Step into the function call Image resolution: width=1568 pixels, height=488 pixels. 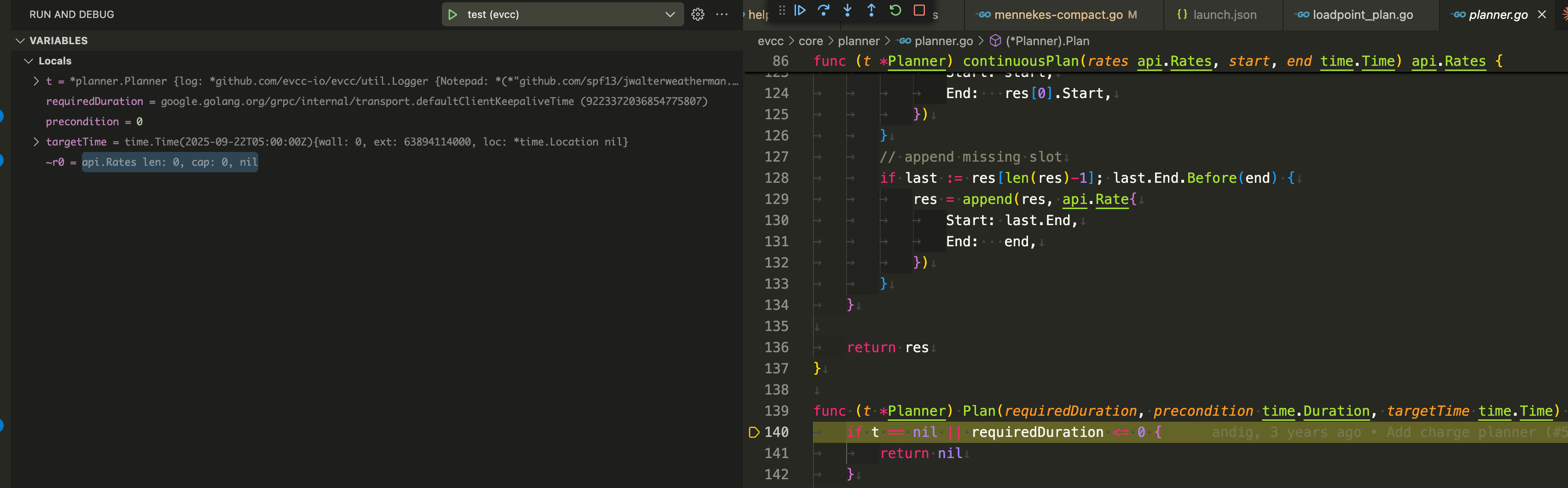click(848, 10)
